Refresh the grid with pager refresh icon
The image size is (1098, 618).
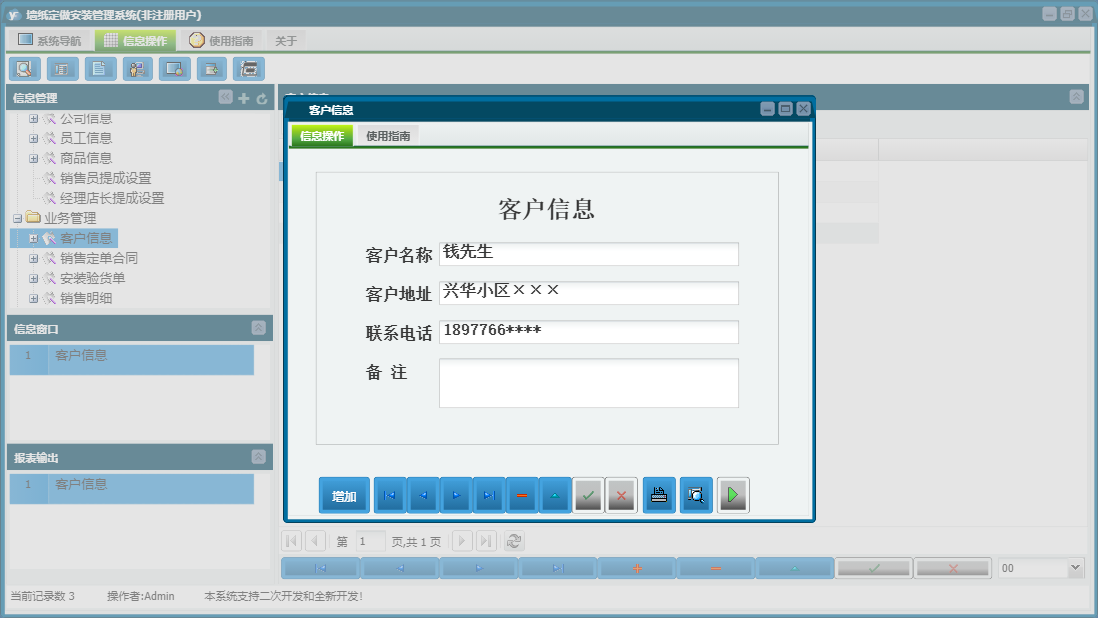click(x=514, y=541)
